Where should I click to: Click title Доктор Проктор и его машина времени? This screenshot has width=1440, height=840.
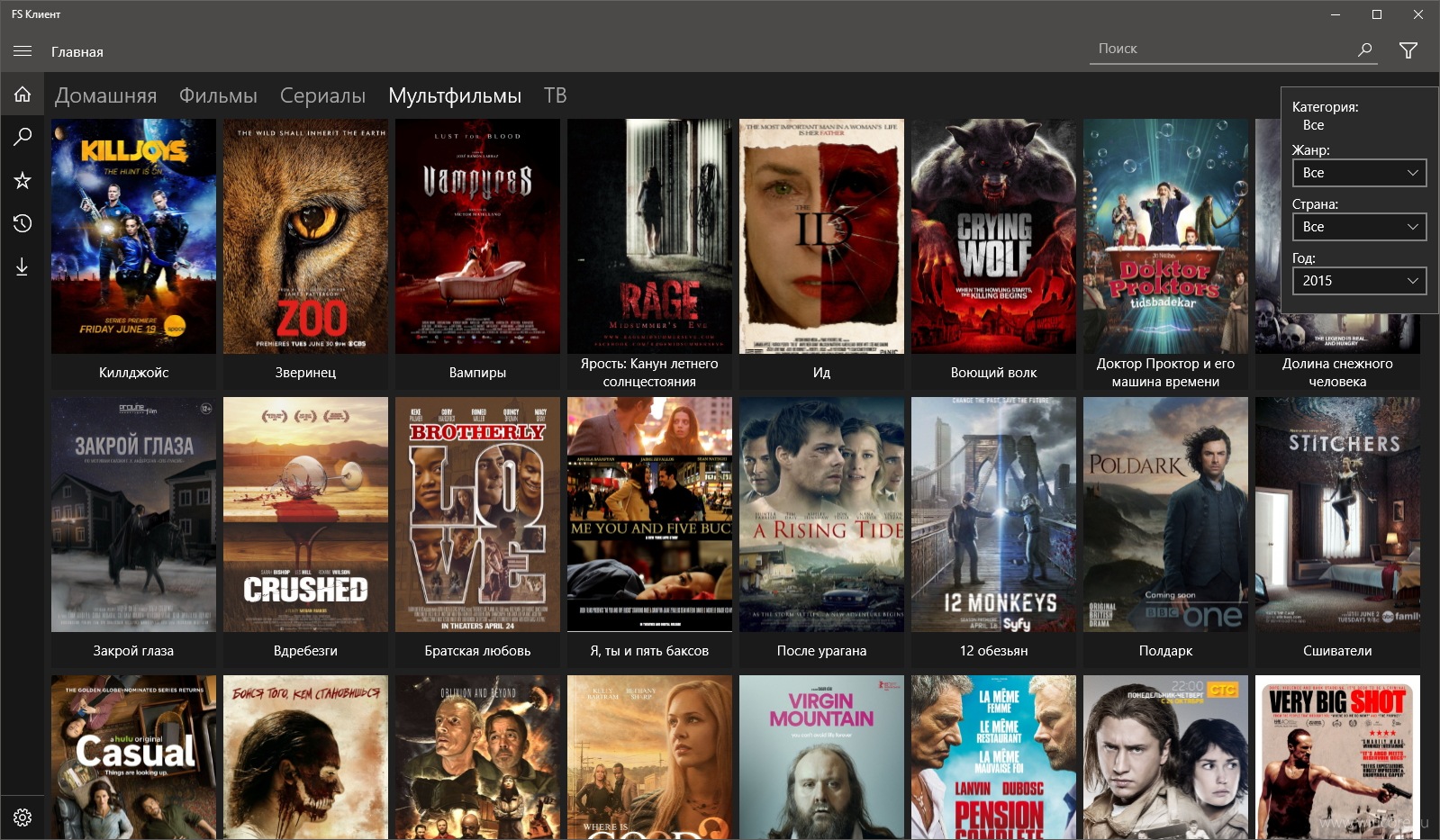click(x=1165, y=373)
